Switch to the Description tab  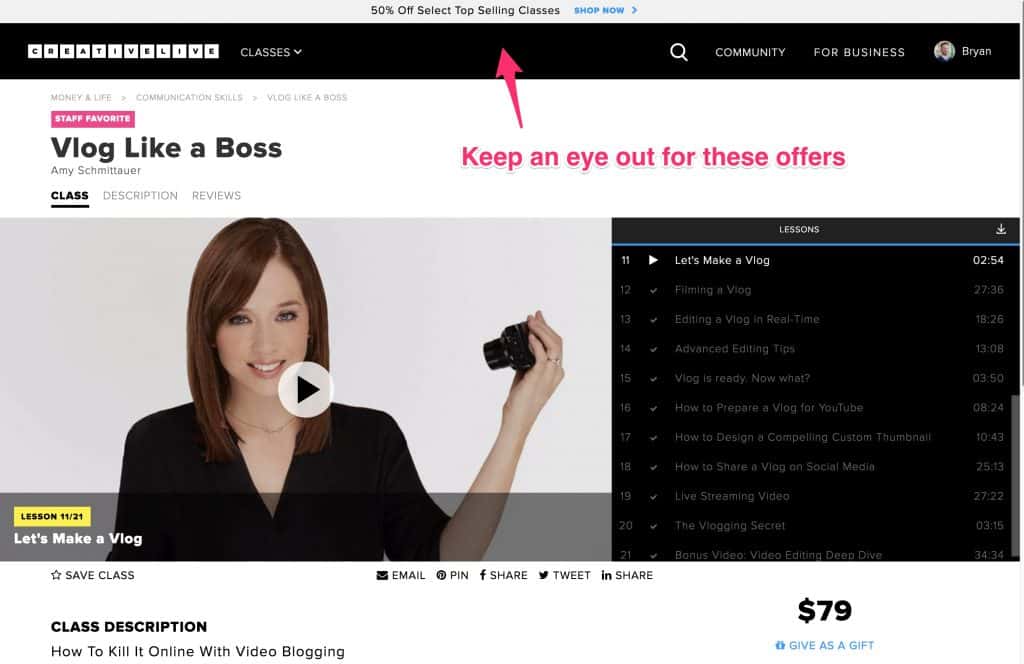pos(140,196)
